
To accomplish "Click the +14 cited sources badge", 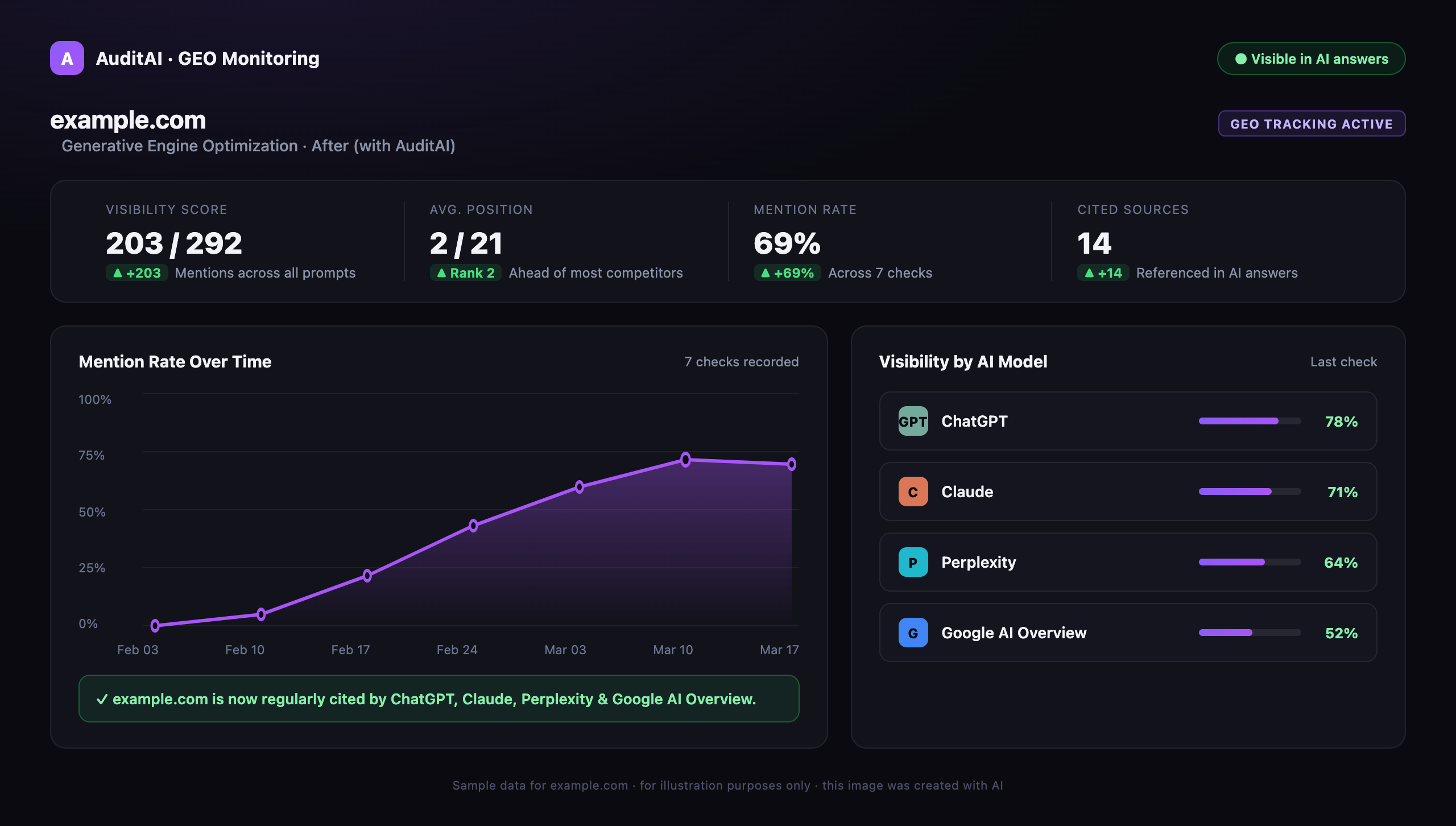I will (x=1103, y=273).
